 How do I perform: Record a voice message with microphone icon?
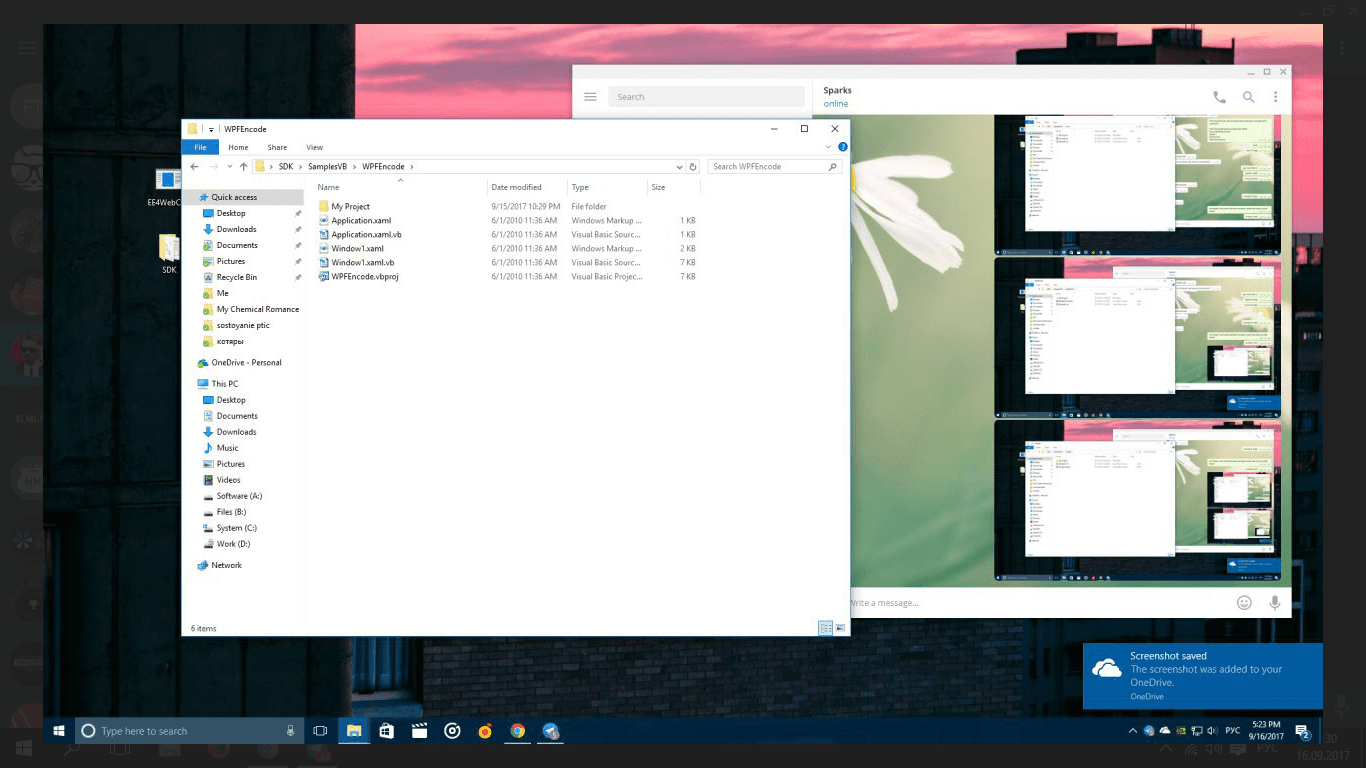coord(1275,602)
